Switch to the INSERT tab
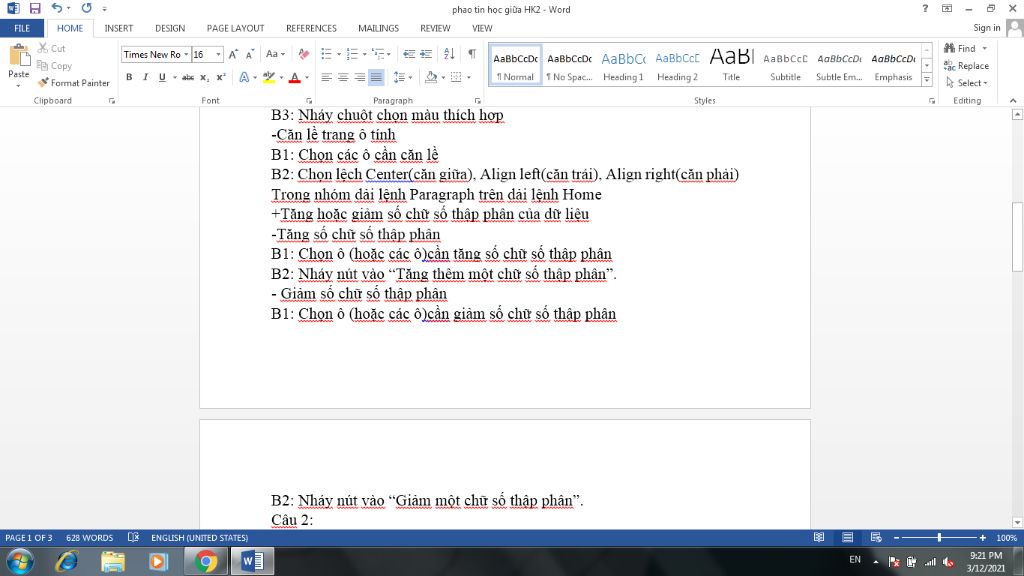 pyautogui.click(x=119, y=28)
